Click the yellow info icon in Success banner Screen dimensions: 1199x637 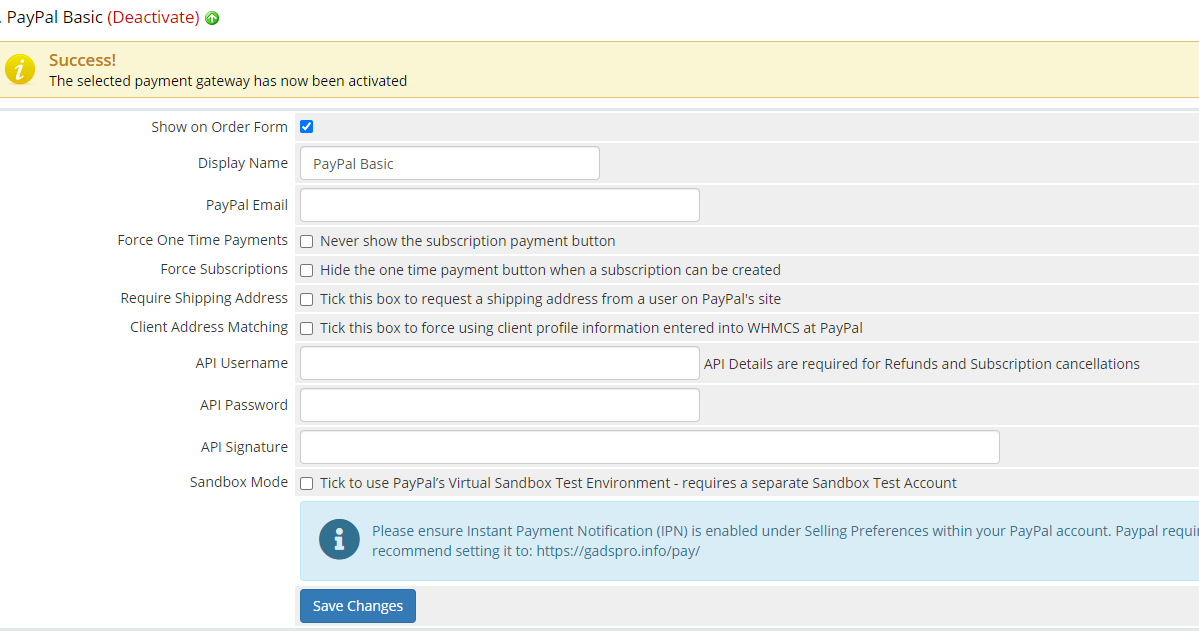pyautogui.click(x=20, y=70)
